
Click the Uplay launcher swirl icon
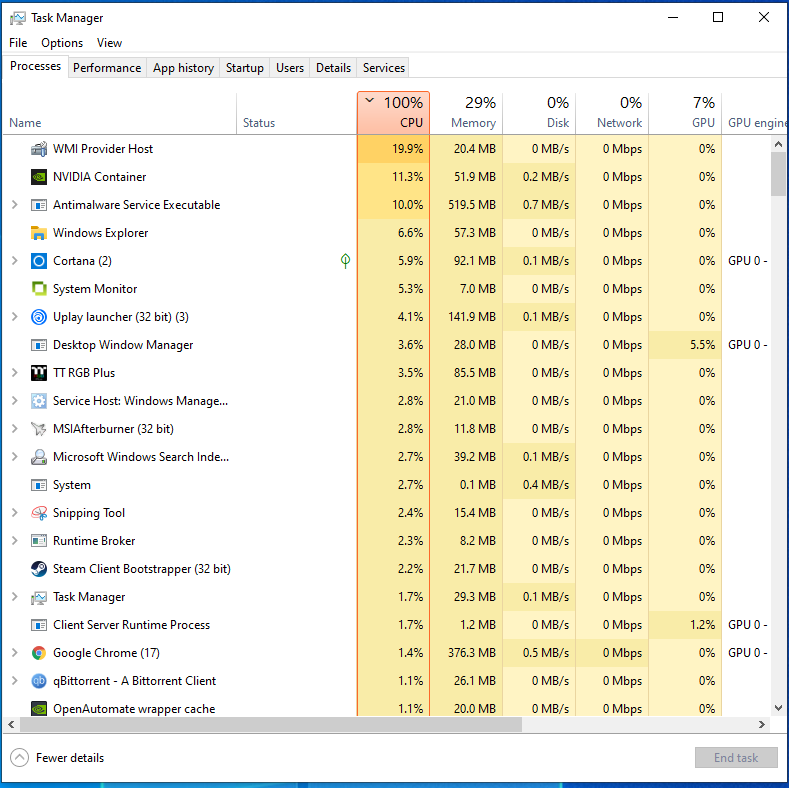pyautogui.click(x=39, y=317)
